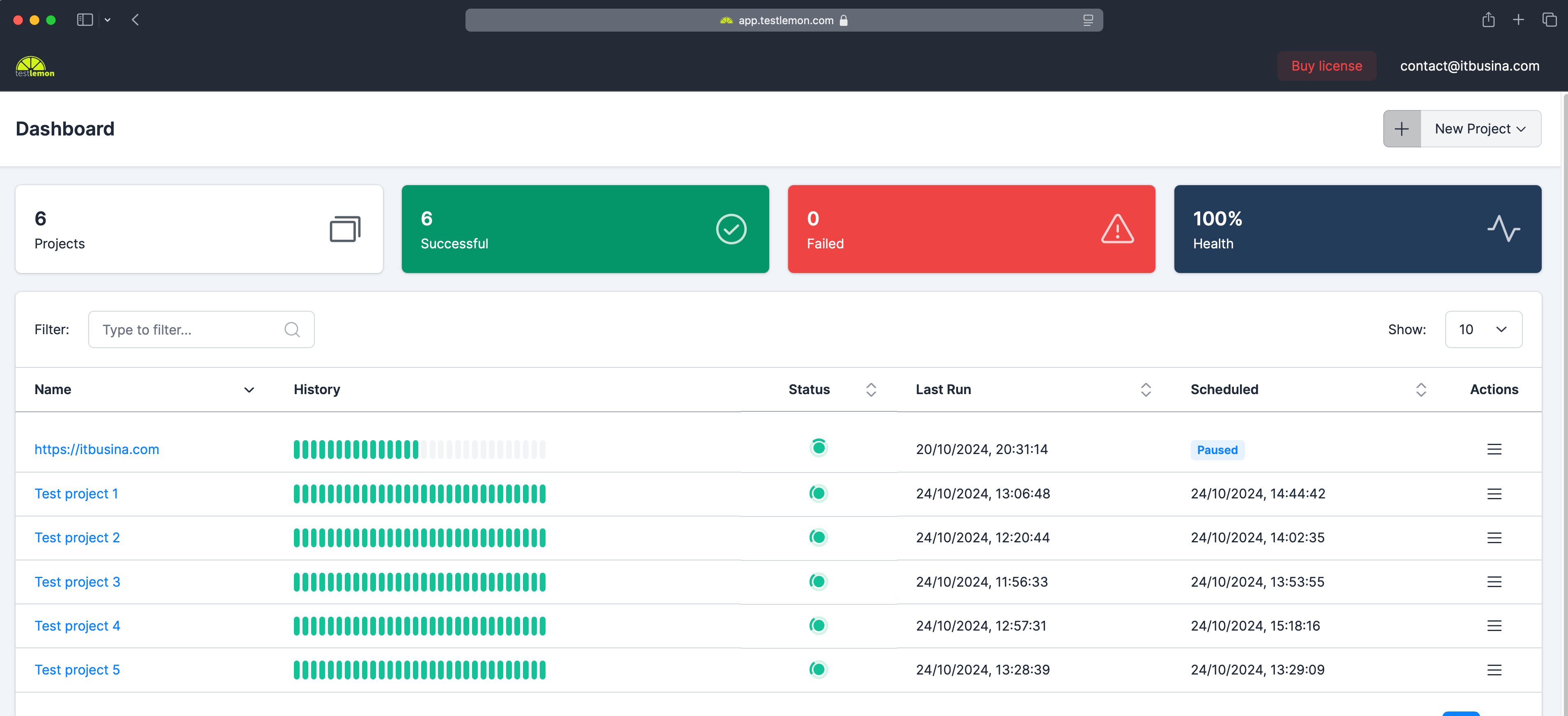Sort by Name column chevron
The height and width of the screenshot is (716, 1568).
tap(249, 390)
